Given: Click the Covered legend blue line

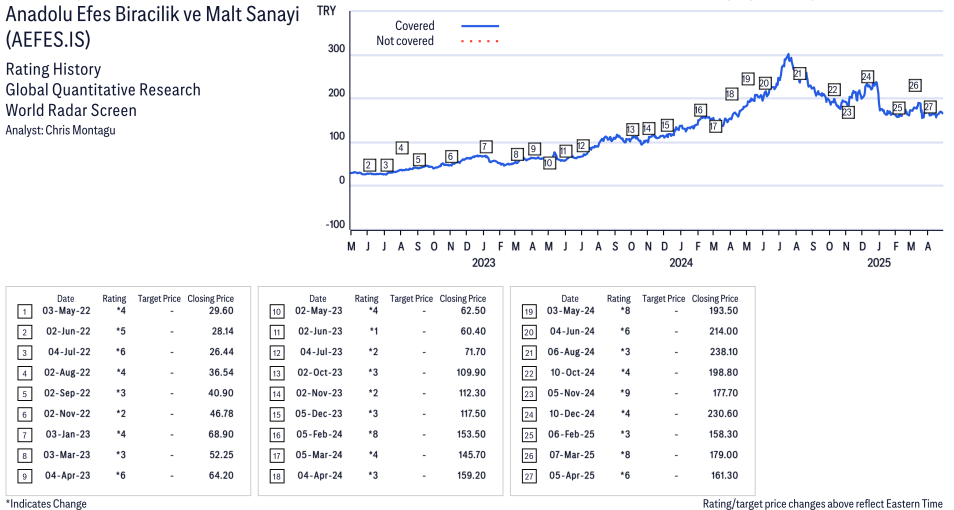Looking at the screenshot, I should pyautogui.click(x=480, y=26).
